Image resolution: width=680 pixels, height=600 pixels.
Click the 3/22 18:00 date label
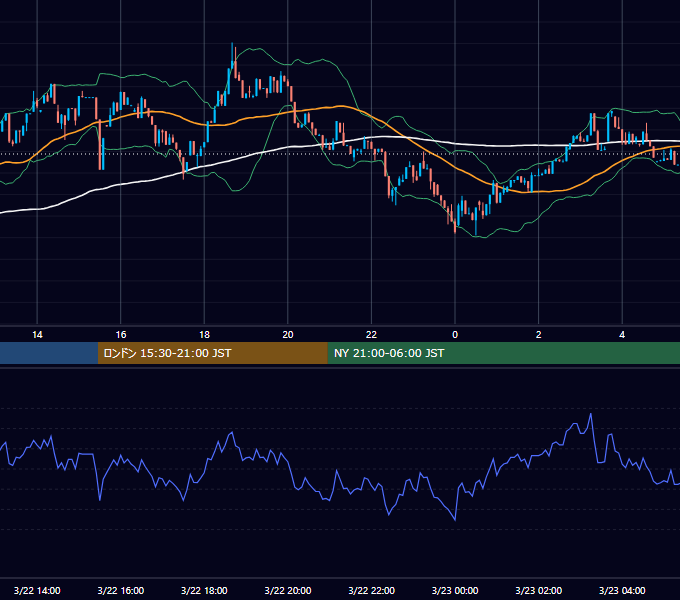[x=204, y=590]
